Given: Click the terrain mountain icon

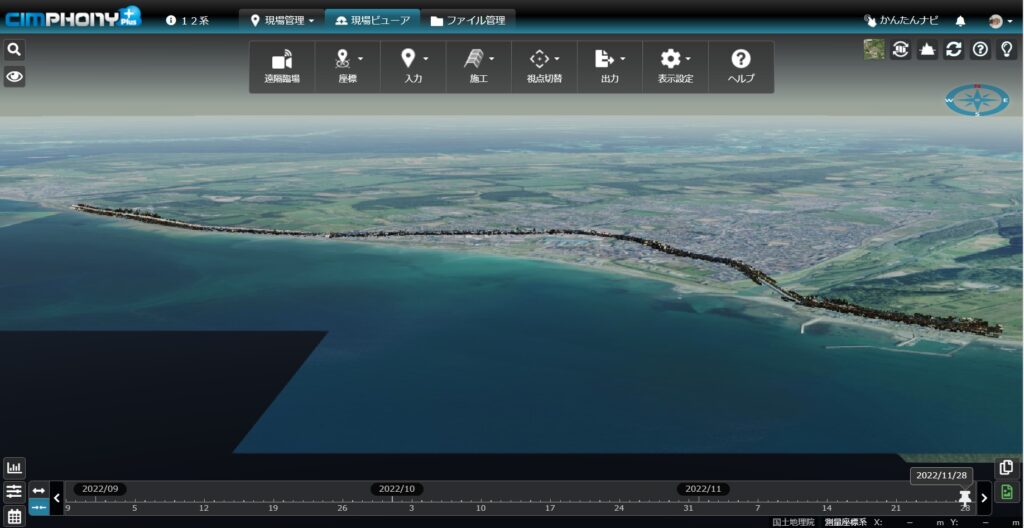Looking at the screenshot, I should (x=927, y=50).
